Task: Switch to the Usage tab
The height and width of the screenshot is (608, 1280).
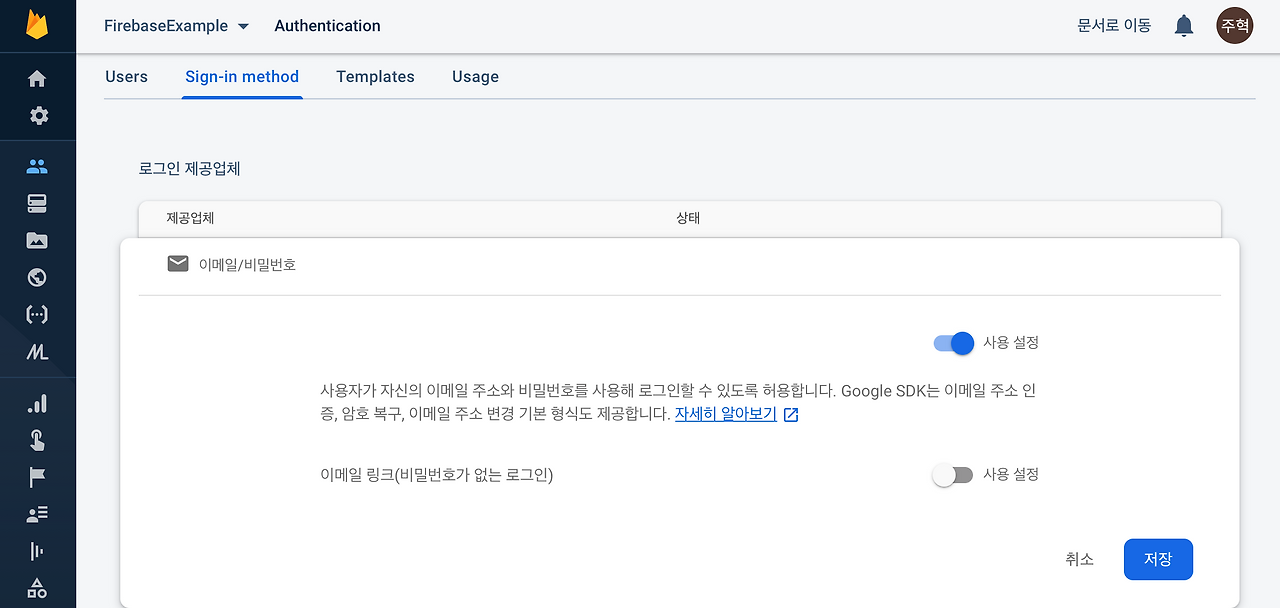Action: click(x=475, y=77)
